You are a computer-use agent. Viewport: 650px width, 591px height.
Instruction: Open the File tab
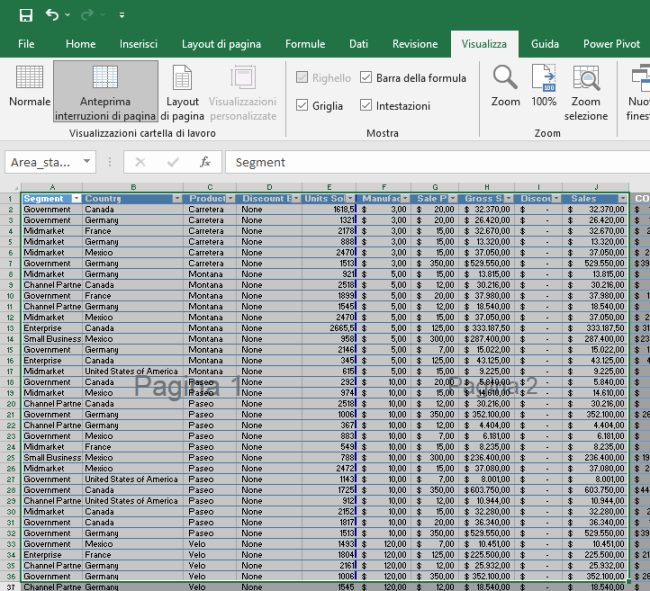[26, 44]
